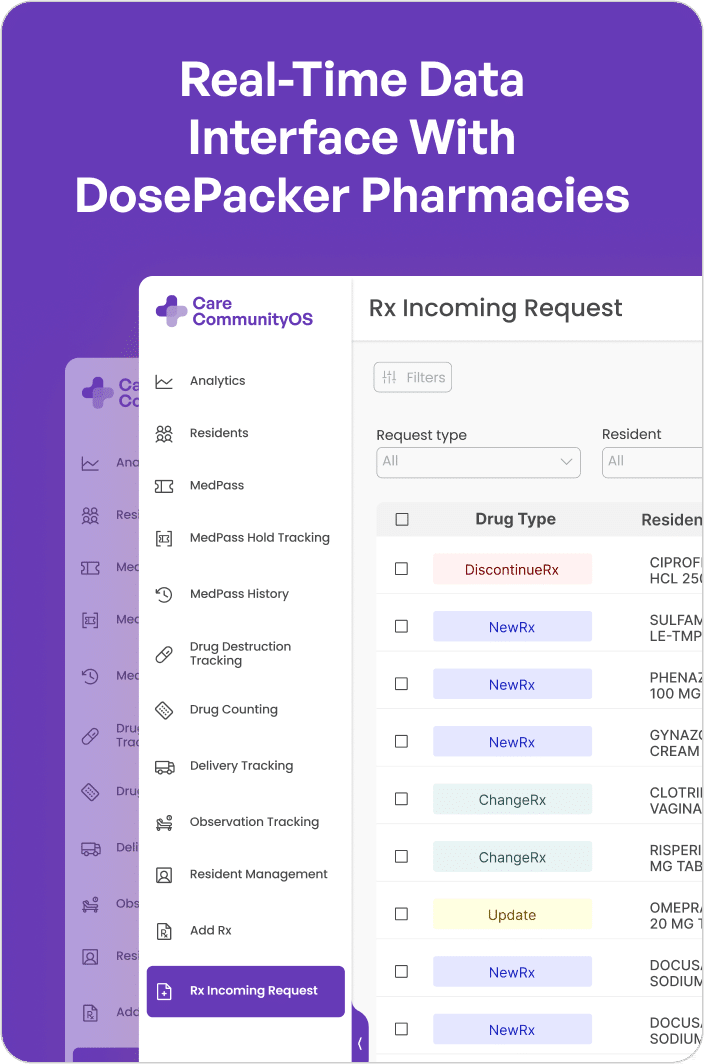Click the history clock icon in background window
Screen dimensions: 704x1064
[x=90, y=676]
